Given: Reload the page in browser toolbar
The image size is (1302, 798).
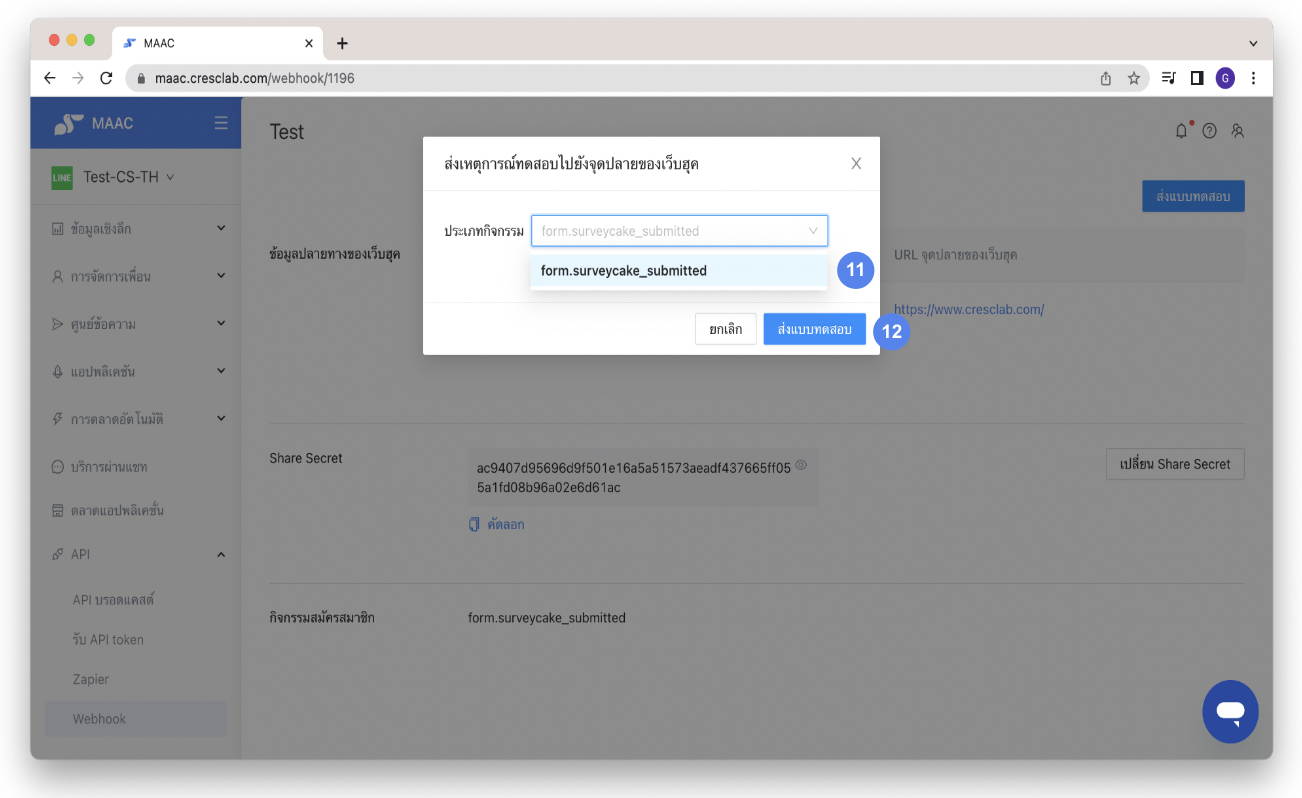Looking at the screenshot, I should coord(106,78).
